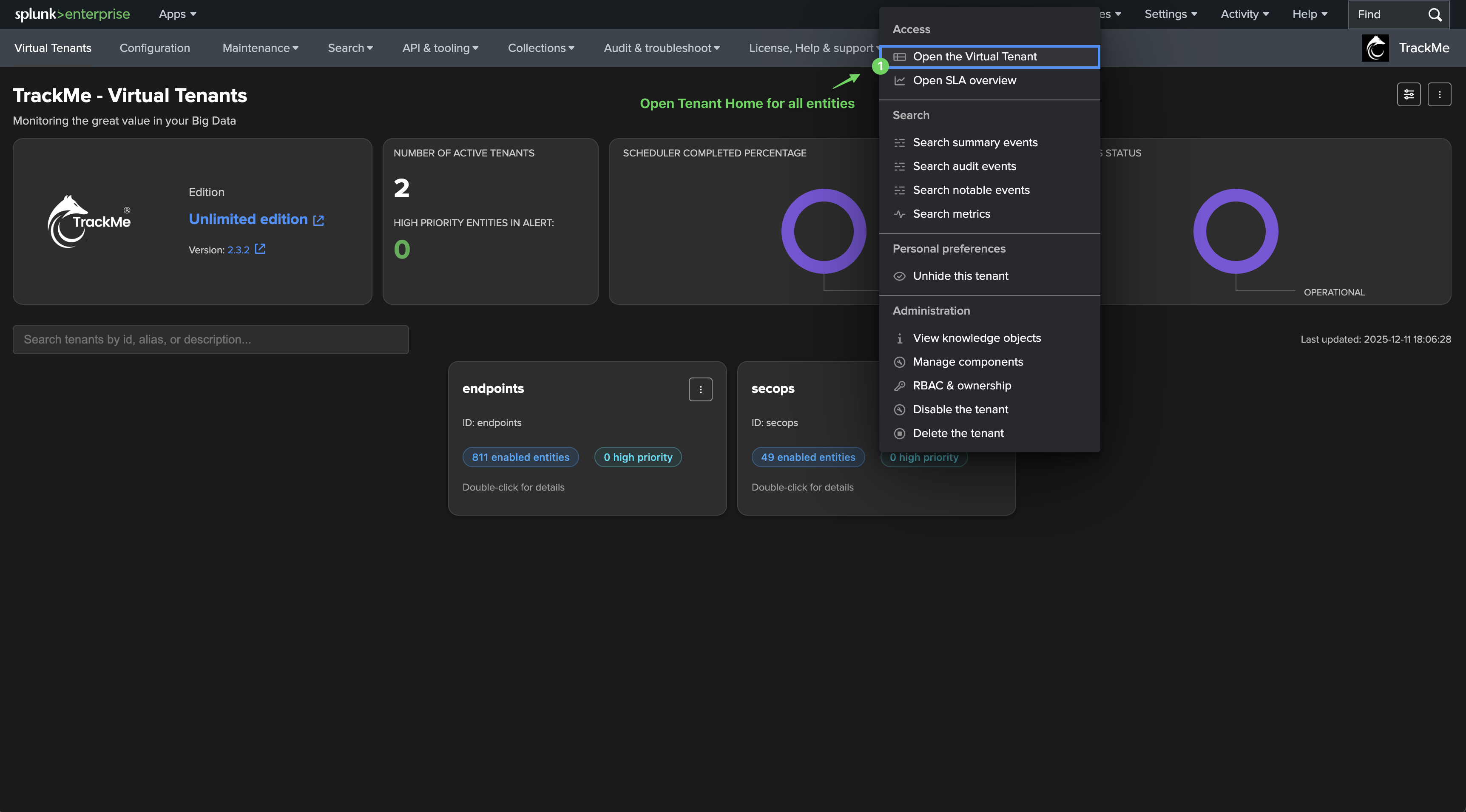The image size is (1466, 812).
Task: Click the 811 enabled entities badge
Action: [x=520, y=457]
